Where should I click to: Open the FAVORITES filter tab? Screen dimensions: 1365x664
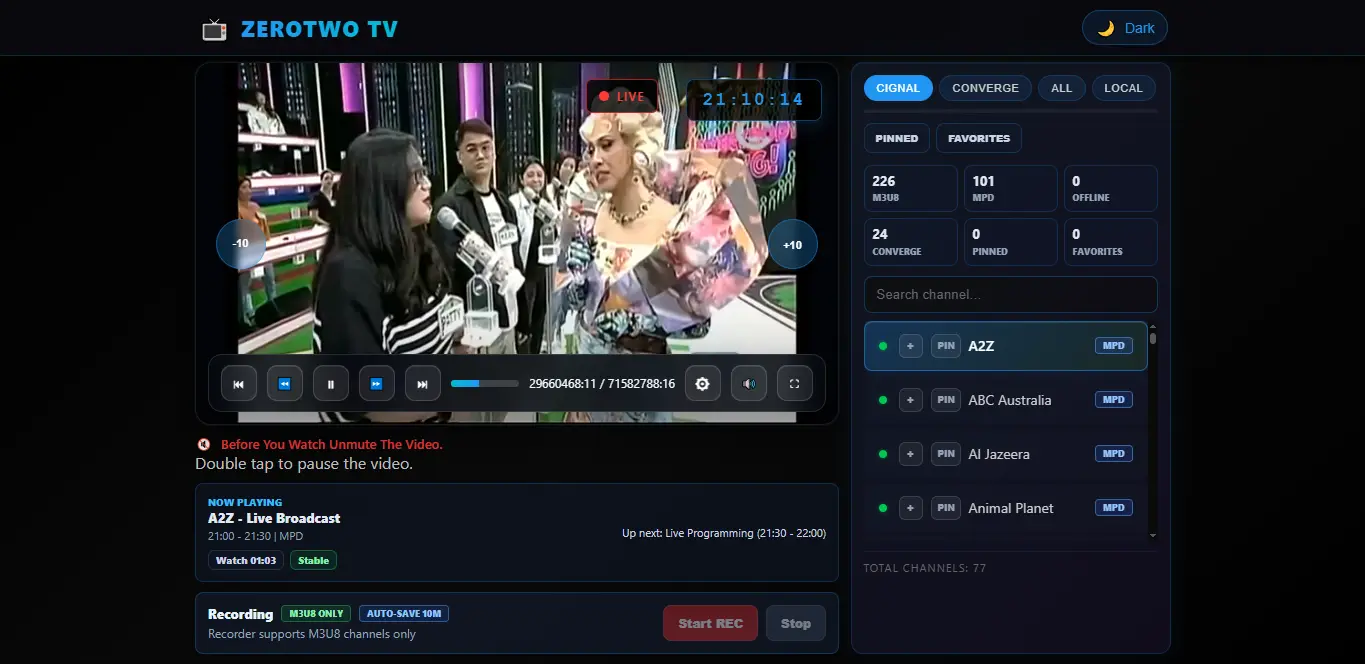(979, 138)
